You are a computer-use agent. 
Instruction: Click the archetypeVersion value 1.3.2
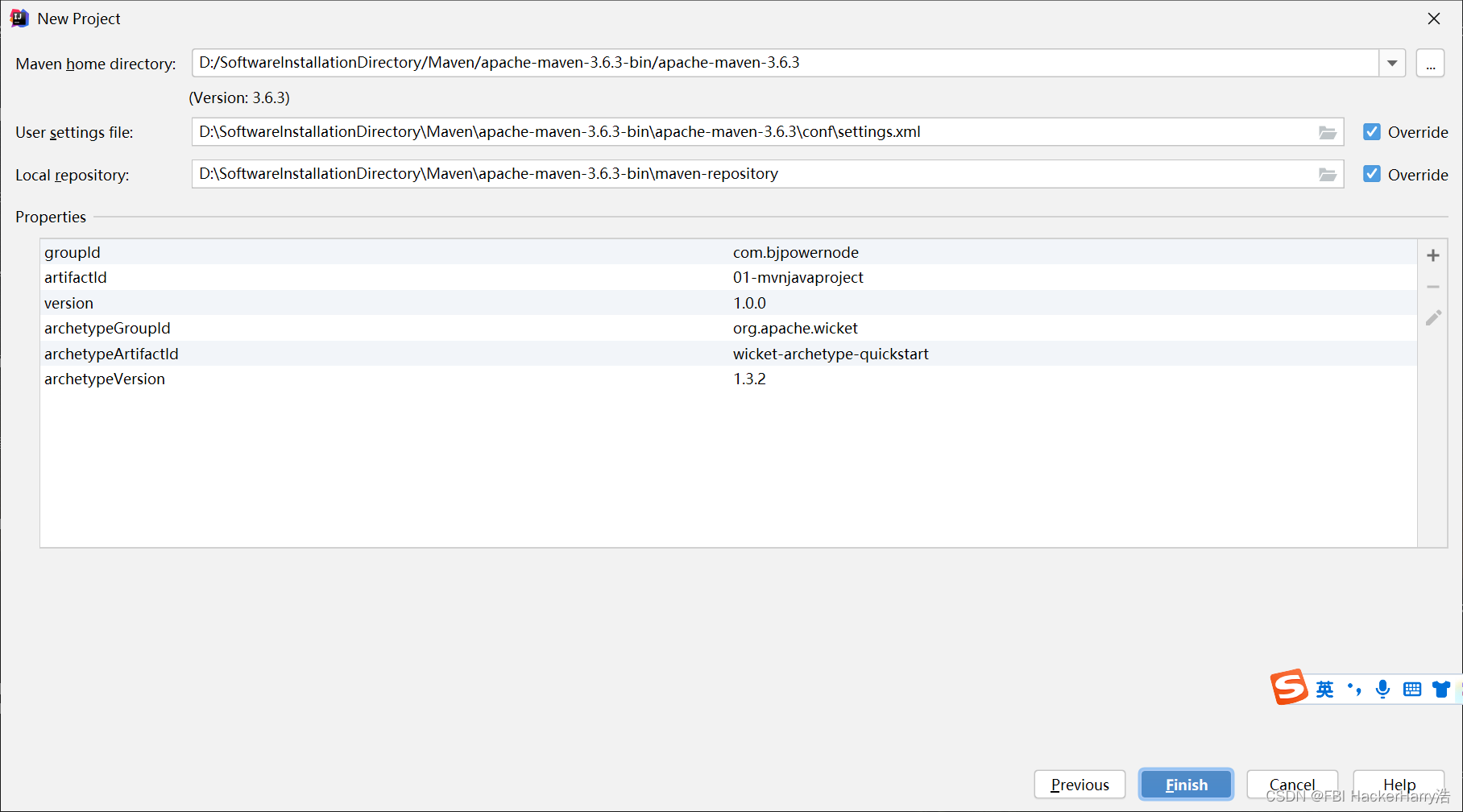pyautogui.click(x=749, y=379)
